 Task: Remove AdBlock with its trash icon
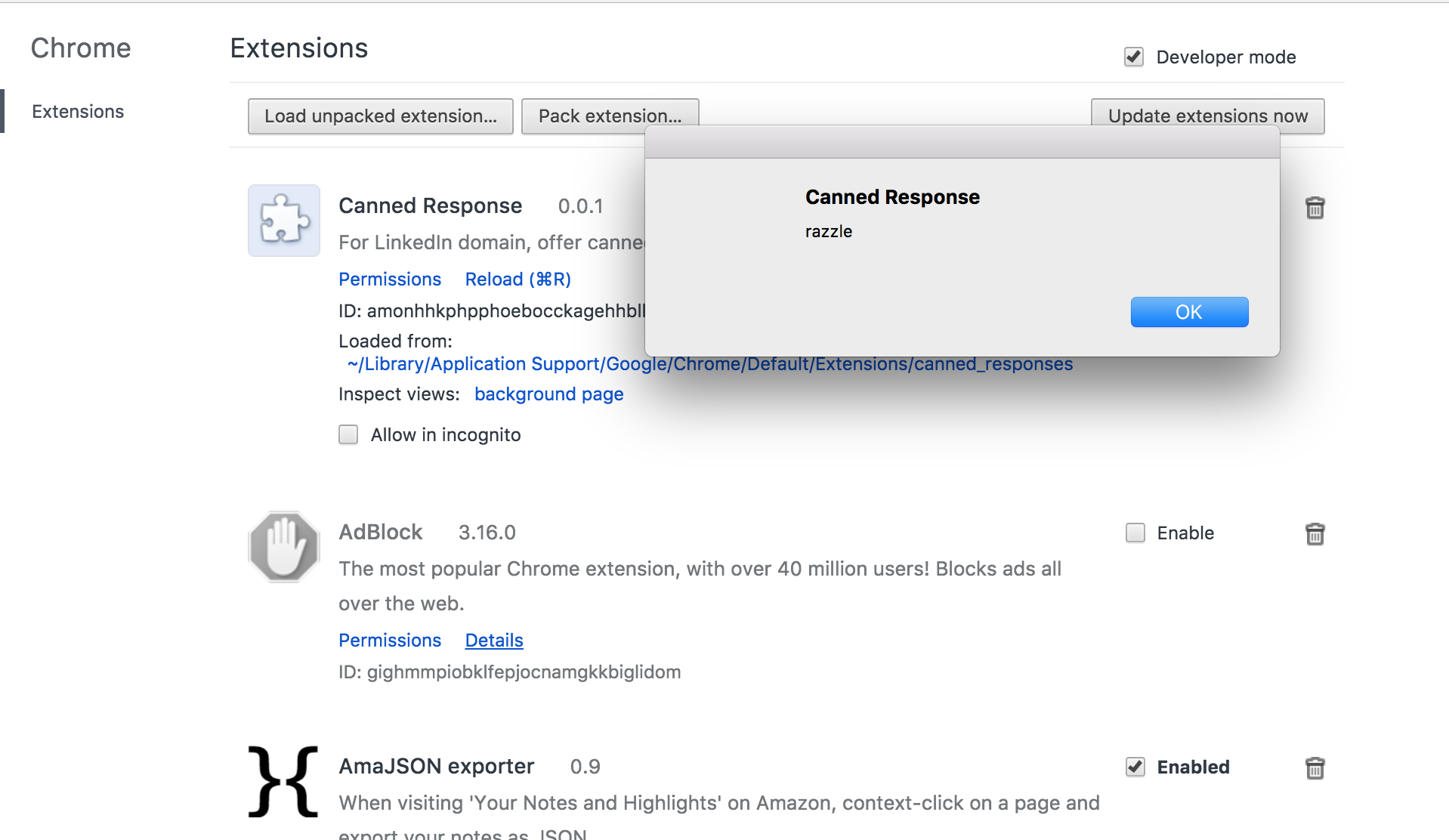point(1315,534)
